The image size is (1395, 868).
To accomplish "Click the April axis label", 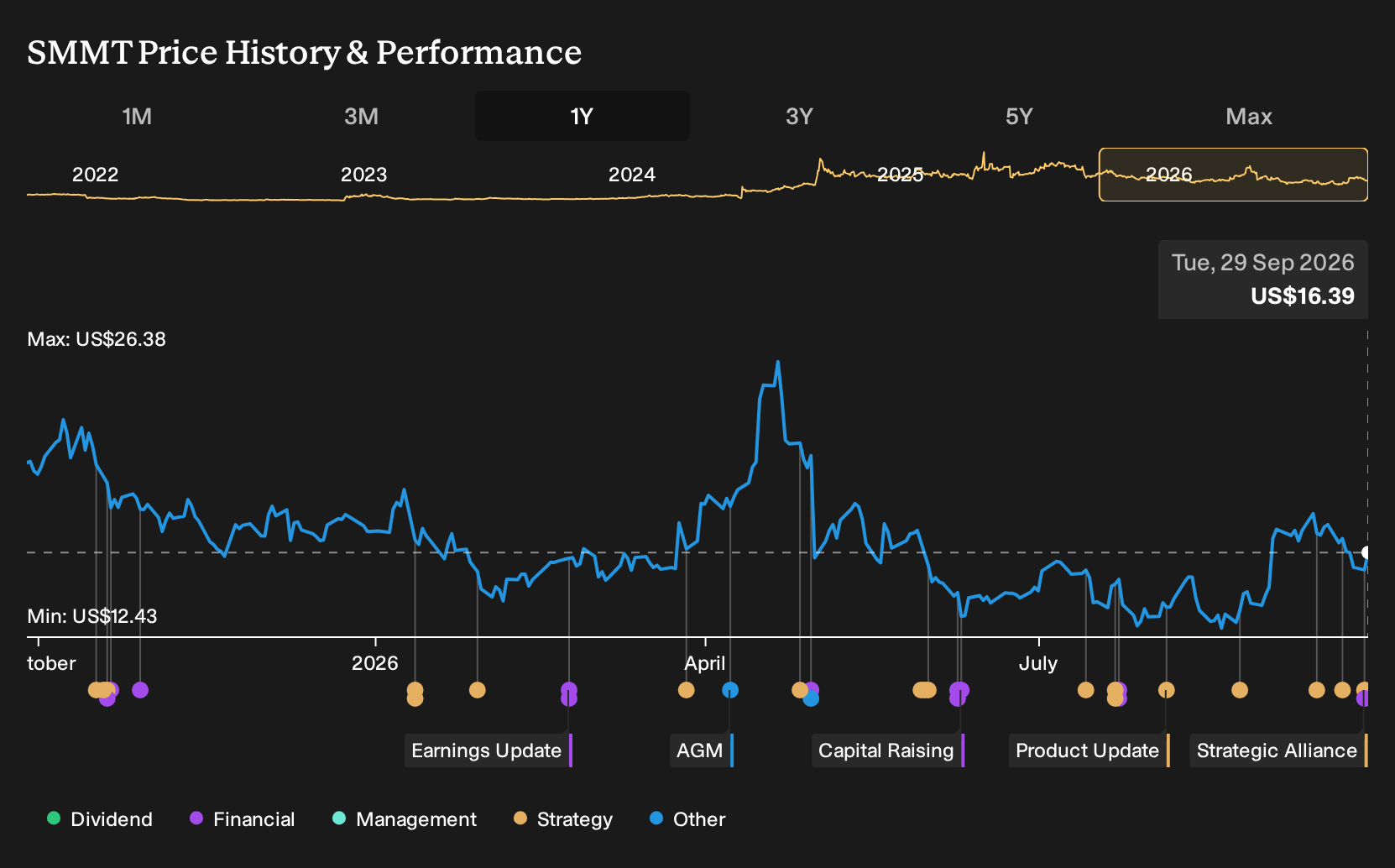I will (704, 663).
